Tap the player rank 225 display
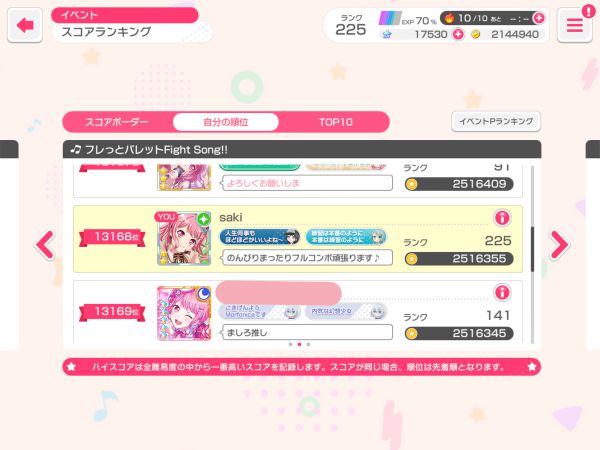Image resolution: width=600 pixels, height=450 pixels. [x=351, y=25]
